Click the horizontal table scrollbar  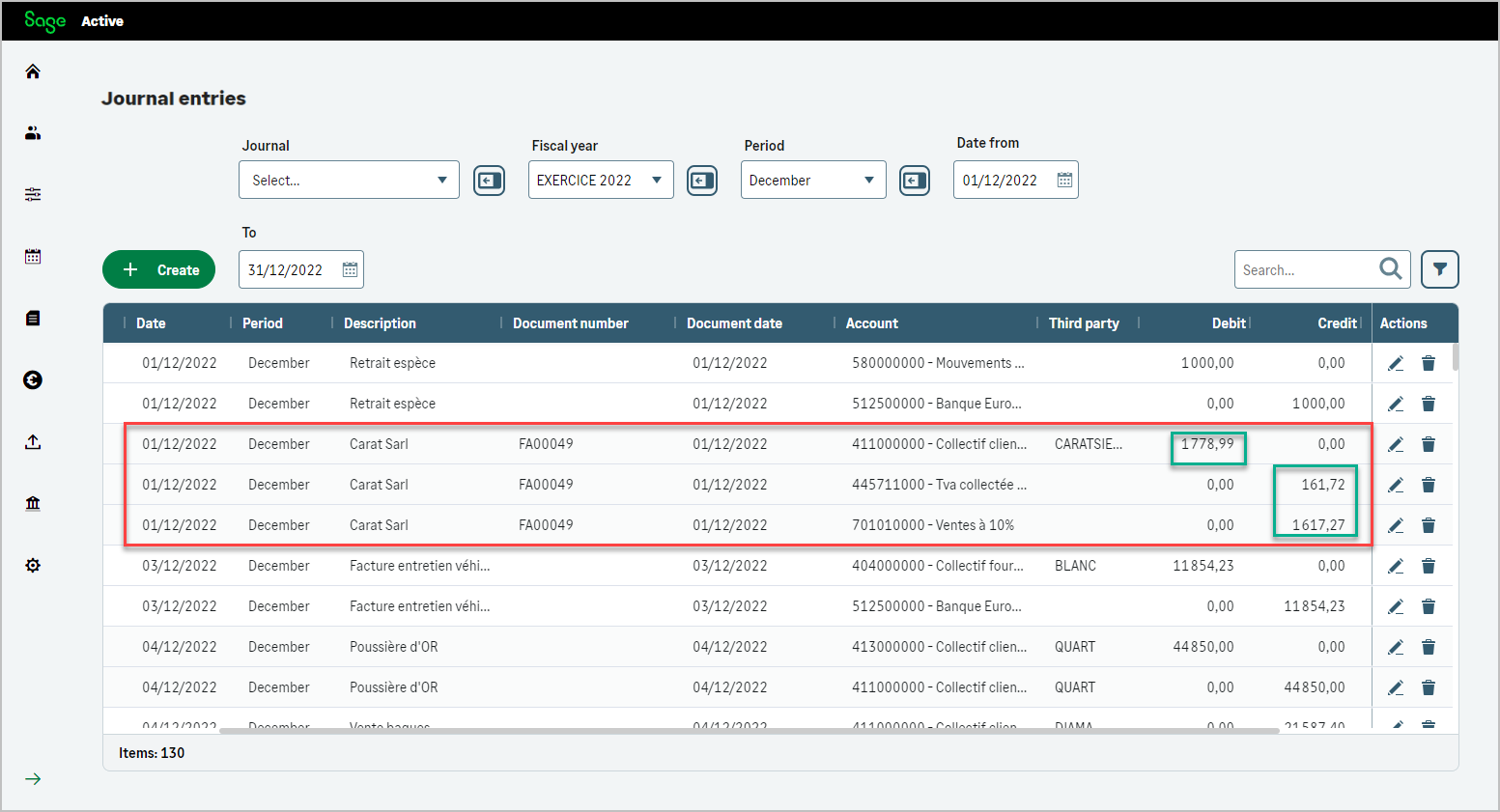750,731
